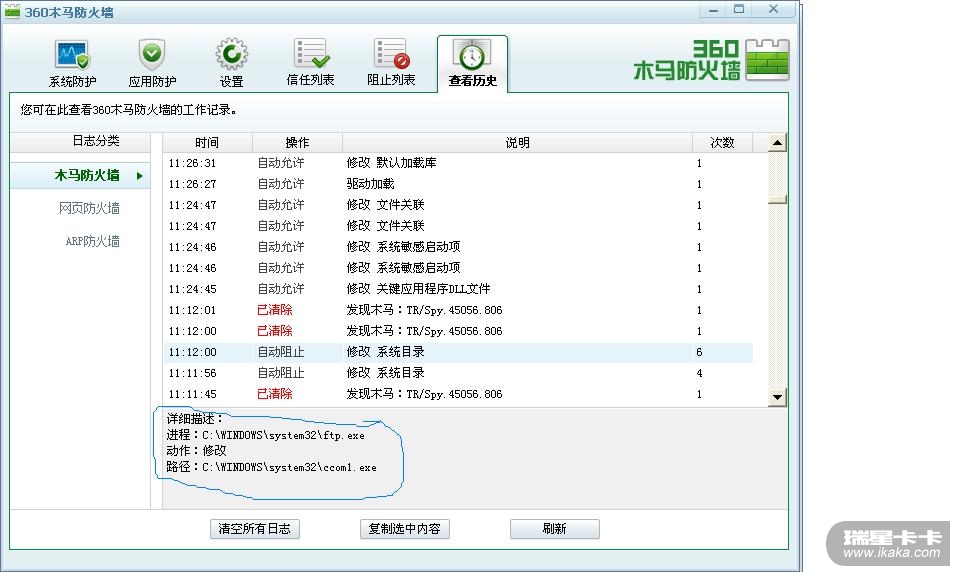Viewport: 960px width, 572px height.
Task: Click the title bar application icon
Action: (12, 12)
